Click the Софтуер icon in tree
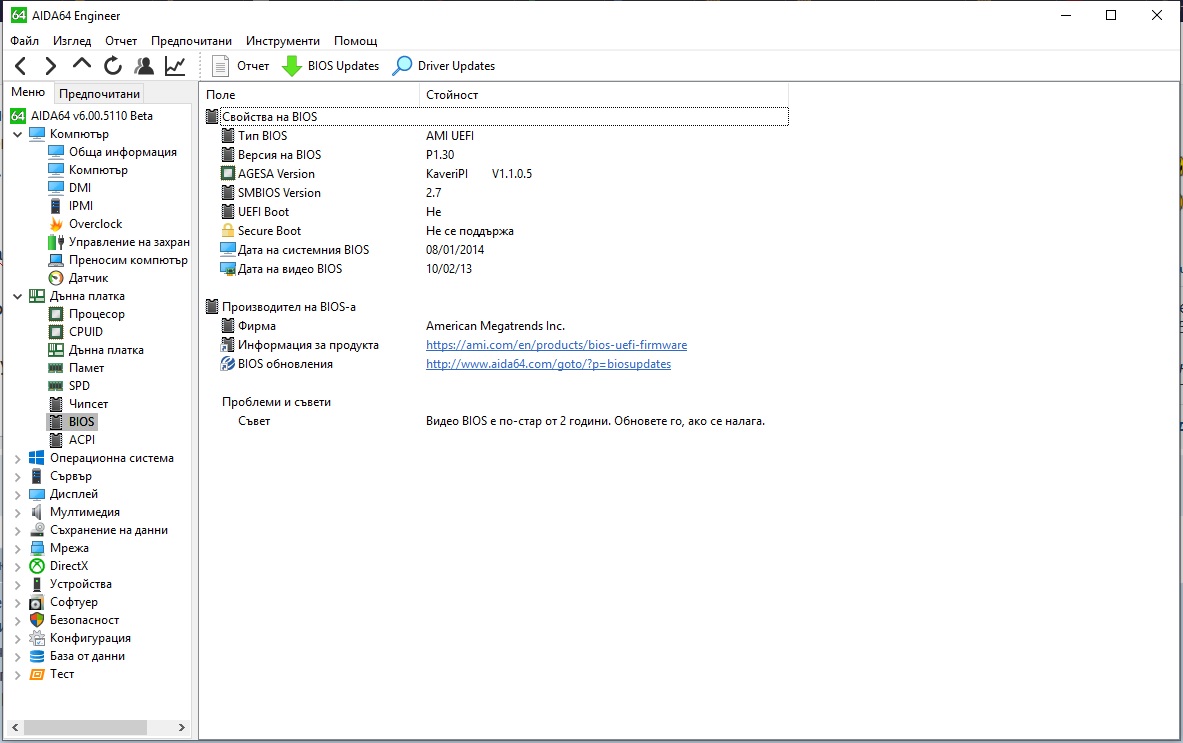The width and height of the screenshot is (1183, 743). 36,602
